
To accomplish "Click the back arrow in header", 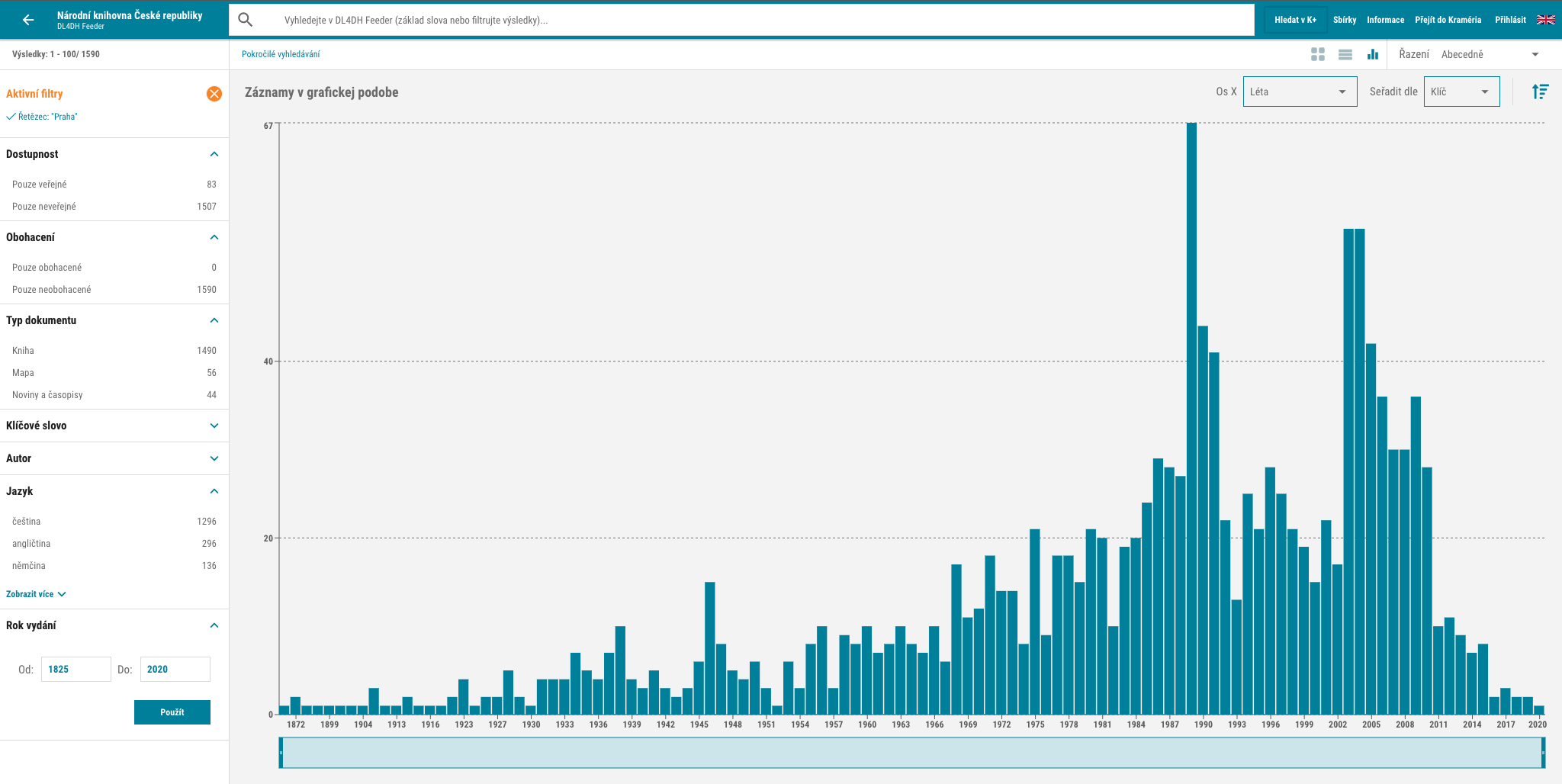I will pos(28,20).
